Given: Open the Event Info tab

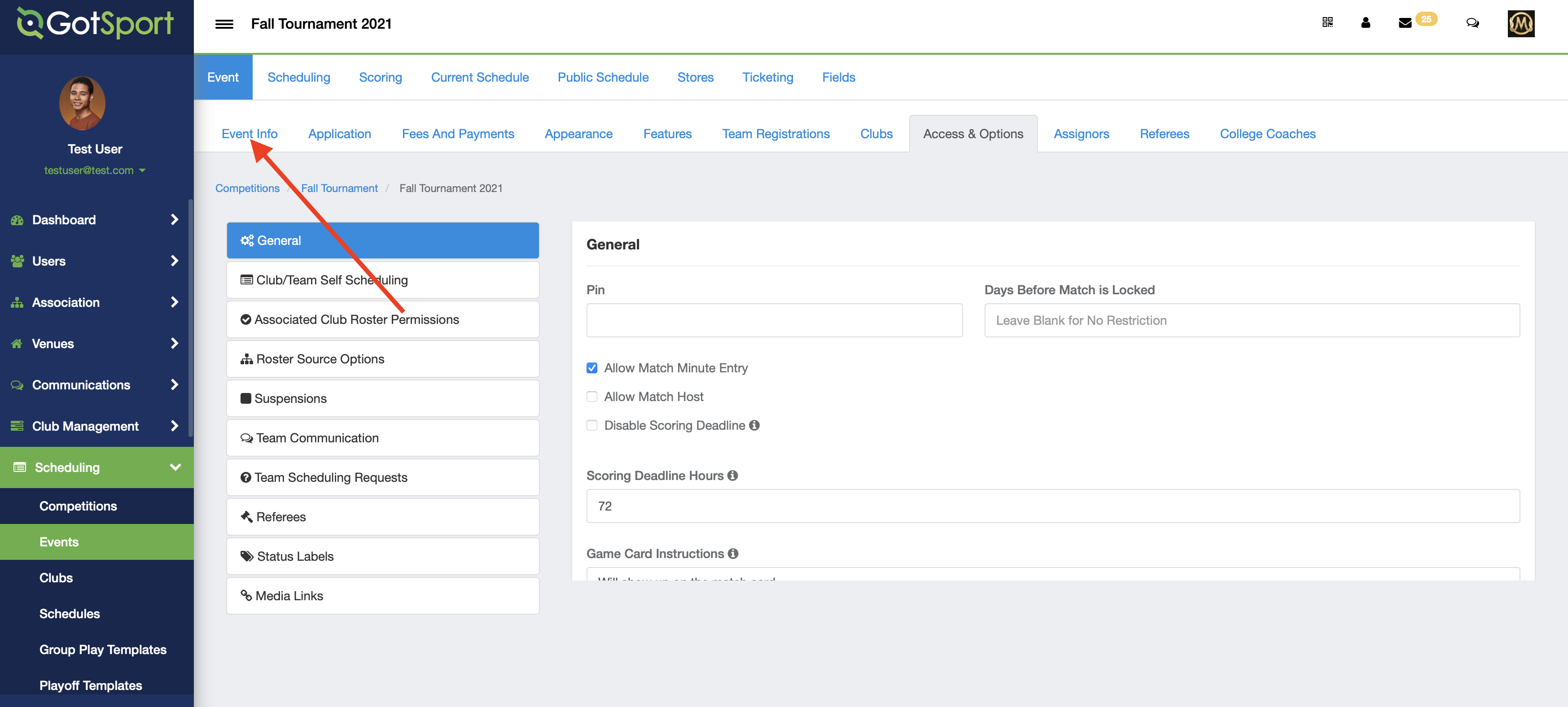Looking at the screenshot, I should click(250, 134).
